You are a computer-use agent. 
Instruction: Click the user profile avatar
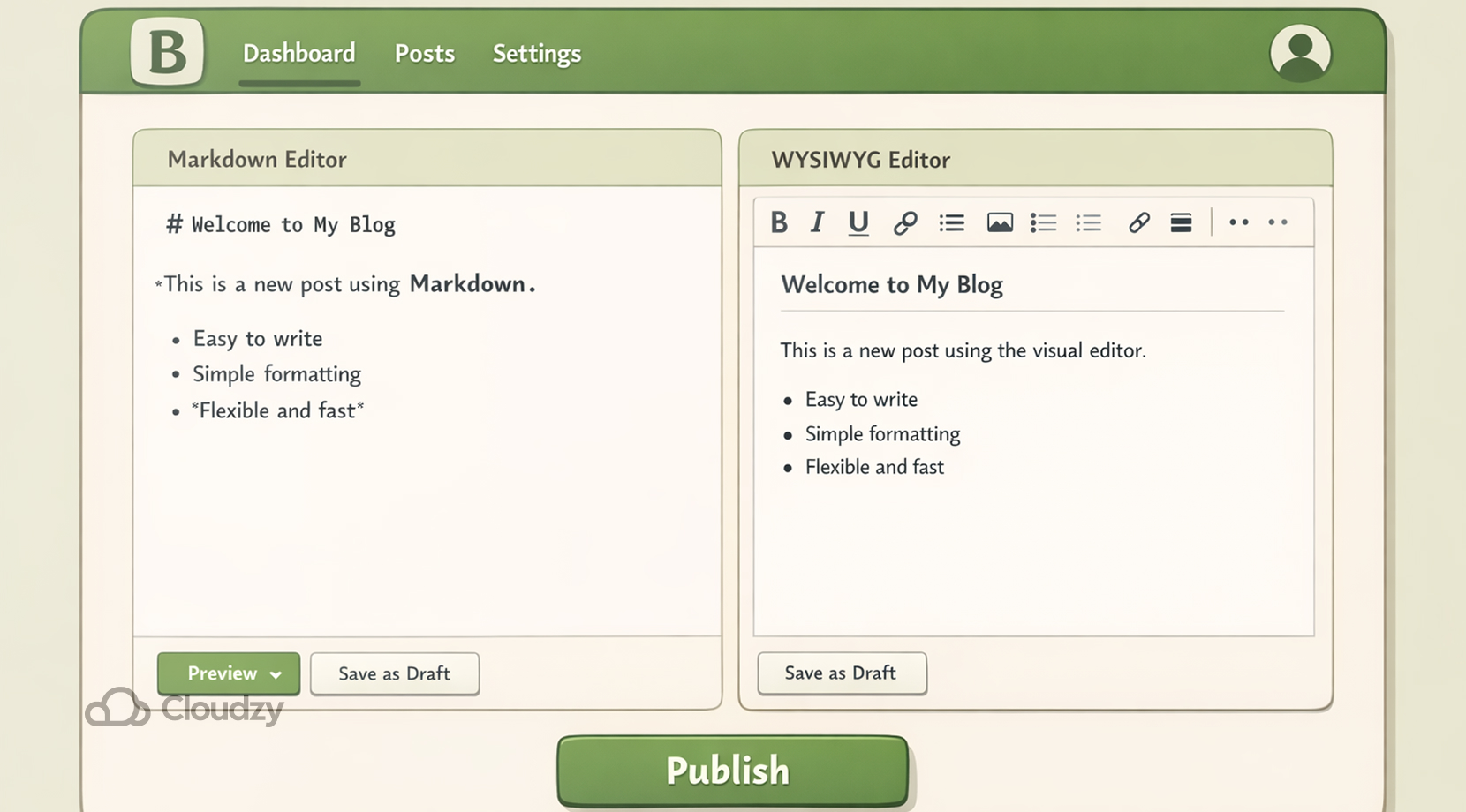click(x=1300, y=53)
